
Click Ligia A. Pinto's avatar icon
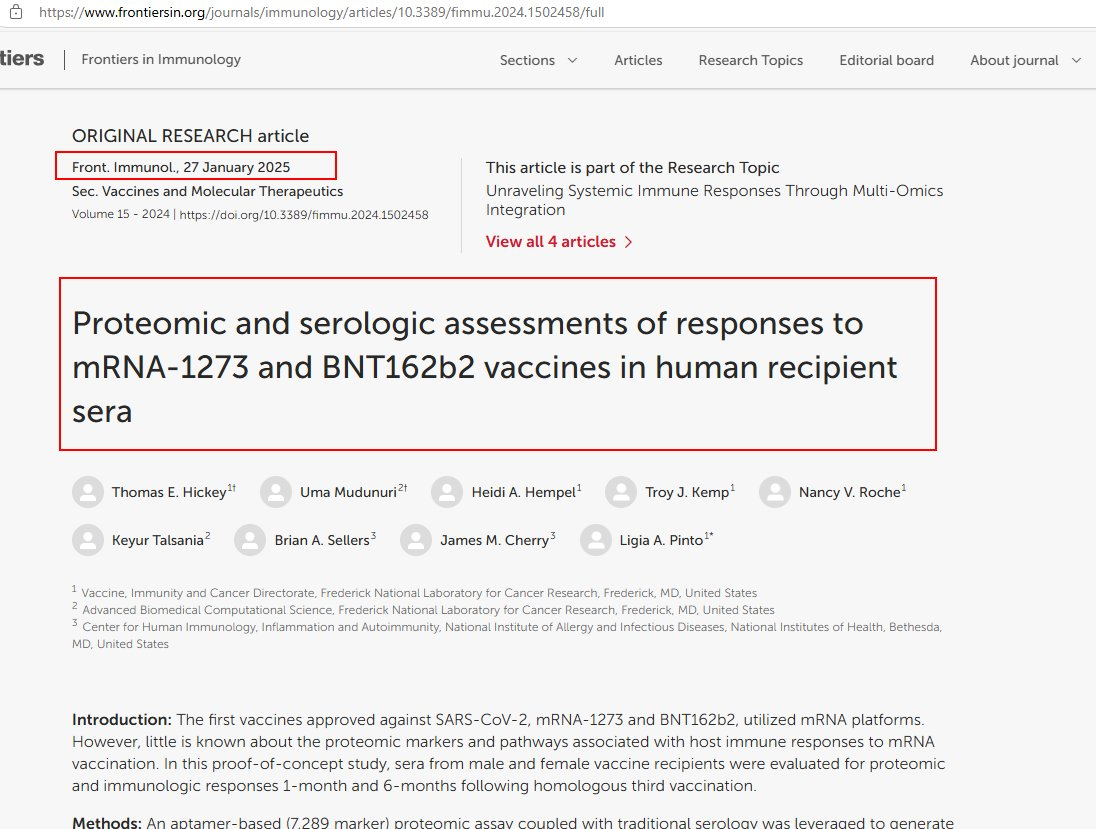click(x=596, y=540)
